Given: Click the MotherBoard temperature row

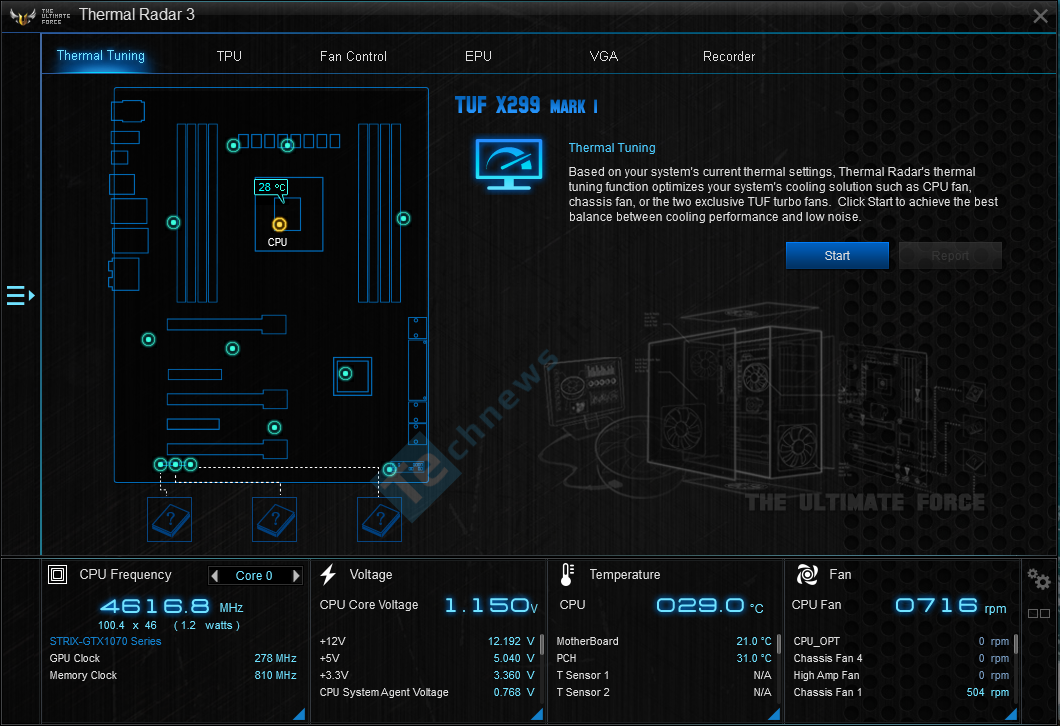Looking at the screenshot, I should point(664,641).
